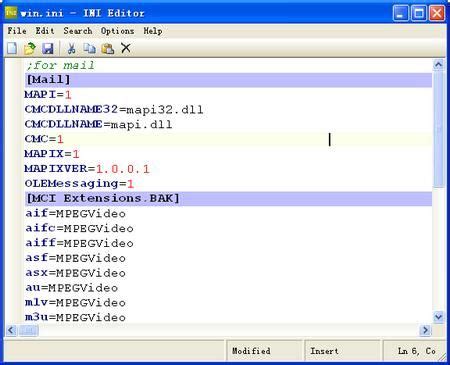The width and height of the screenshot is (450, 365).
Task: Click the Insert status bar indicator
Action: pyautogui.click(x=342, y=351)
